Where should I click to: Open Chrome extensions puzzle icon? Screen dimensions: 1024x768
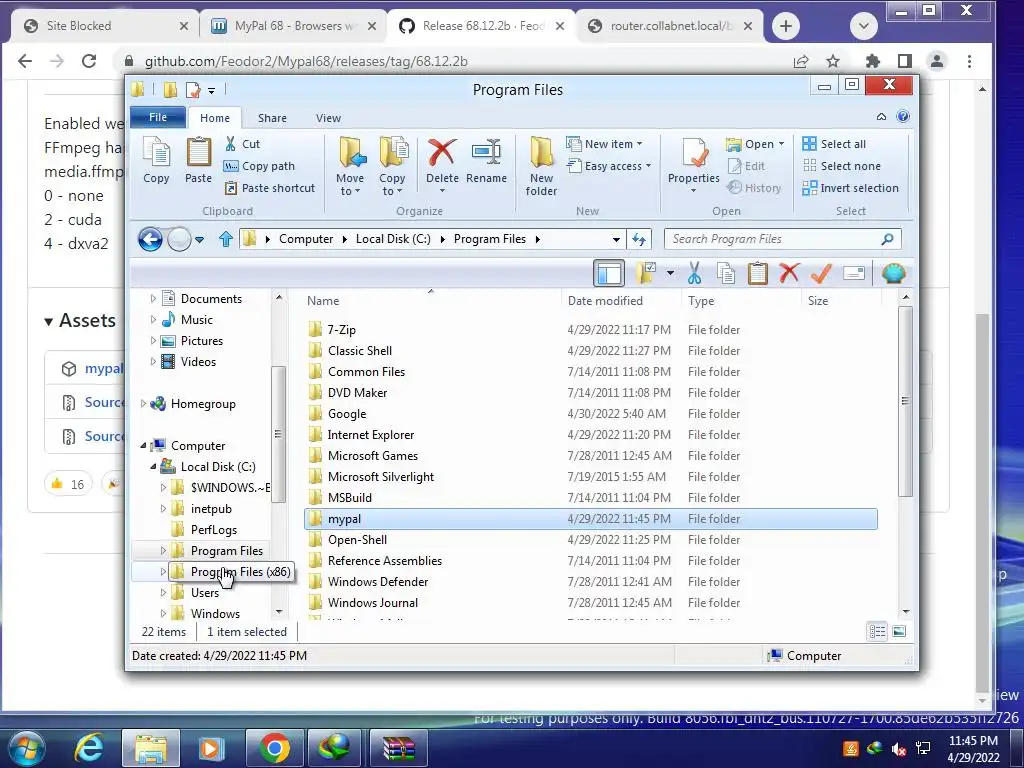pyautogui.click(x=872, y=61)
